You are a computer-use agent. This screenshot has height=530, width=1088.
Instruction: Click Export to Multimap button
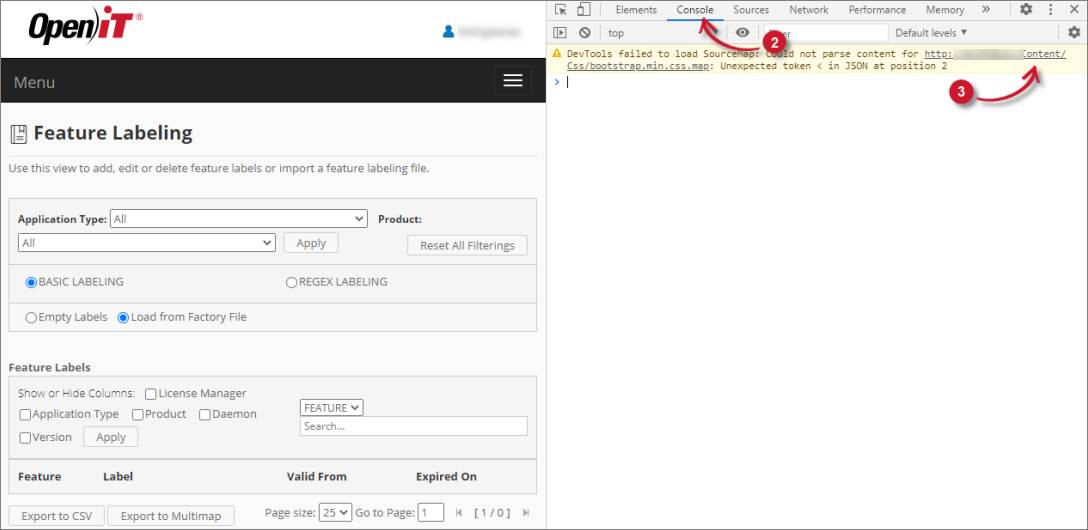[171, 516]
